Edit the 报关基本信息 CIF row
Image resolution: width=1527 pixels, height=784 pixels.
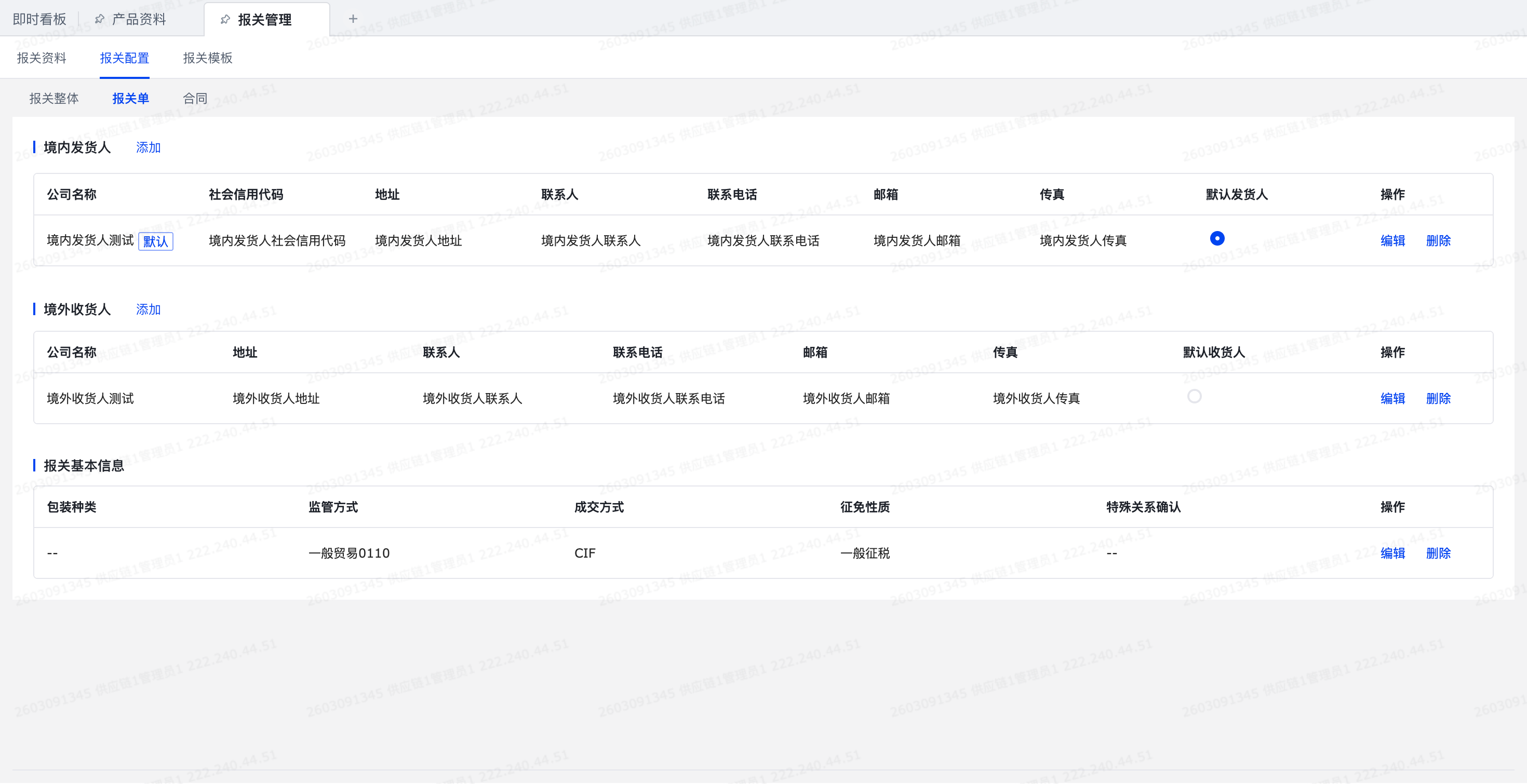tap(1392, 553)
